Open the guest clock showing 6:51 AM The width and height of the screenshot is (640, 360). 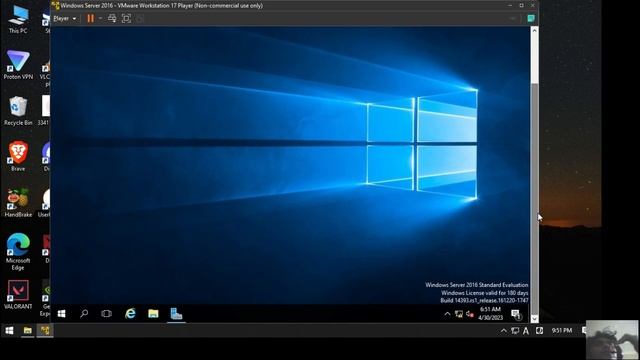(490, 313)
